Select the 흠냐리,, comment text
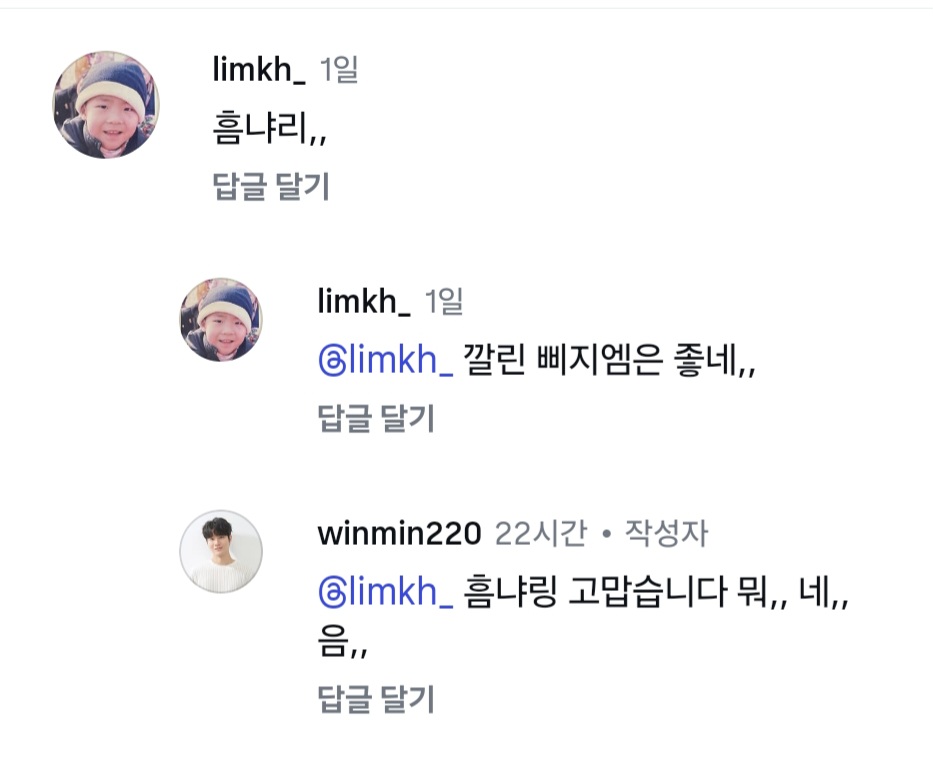933x762 pixels. (269, 130)
